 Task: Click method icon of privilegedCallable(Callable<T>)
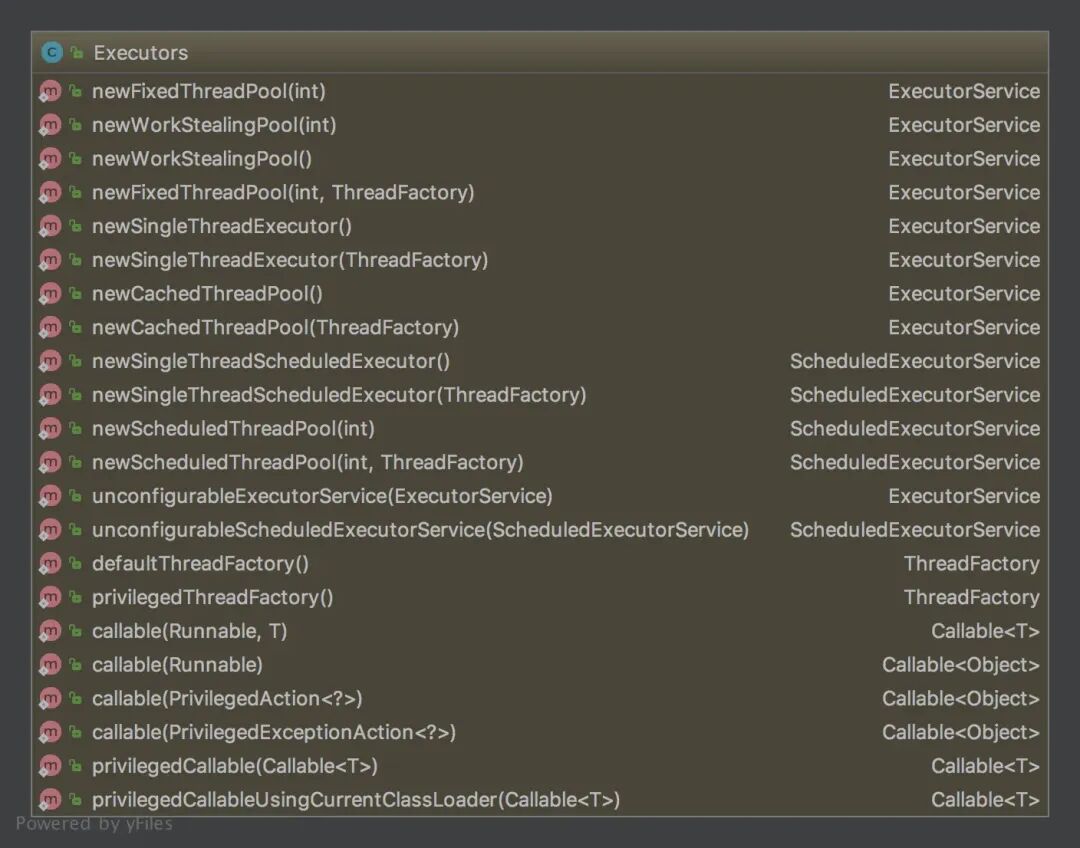pos(50,766)
